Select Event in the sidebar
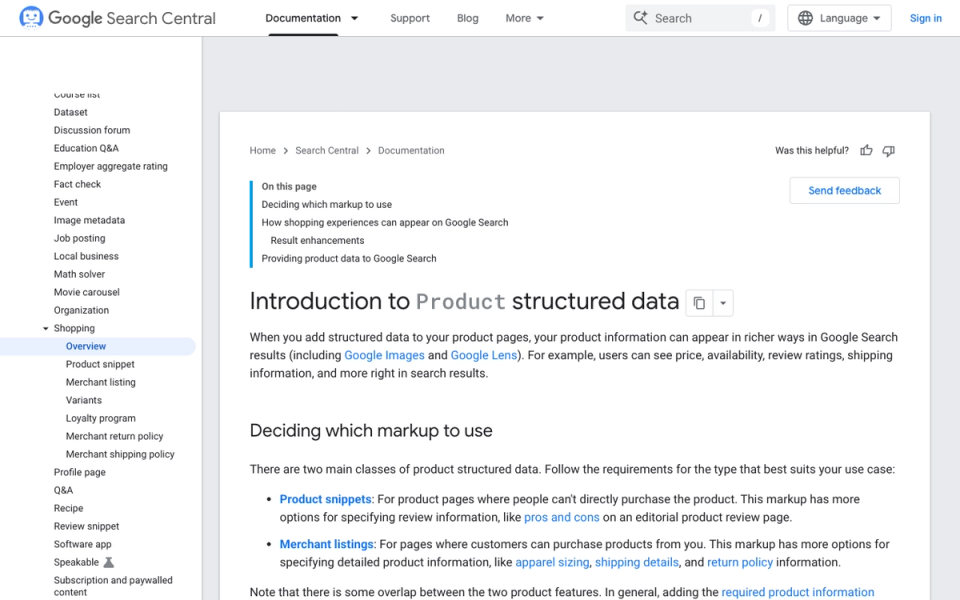960x600 pixels. click(66, 202)
